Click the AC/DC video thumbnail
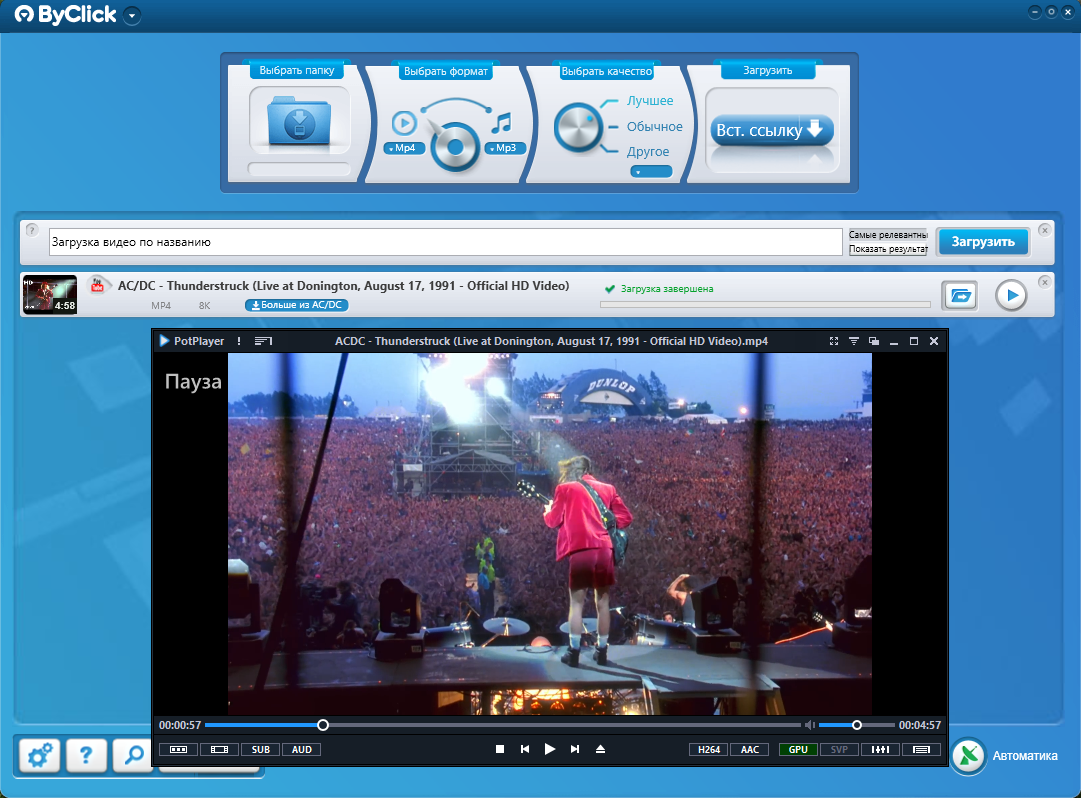Viewport: 1081px width, 798px height. [x=50, y=294]
